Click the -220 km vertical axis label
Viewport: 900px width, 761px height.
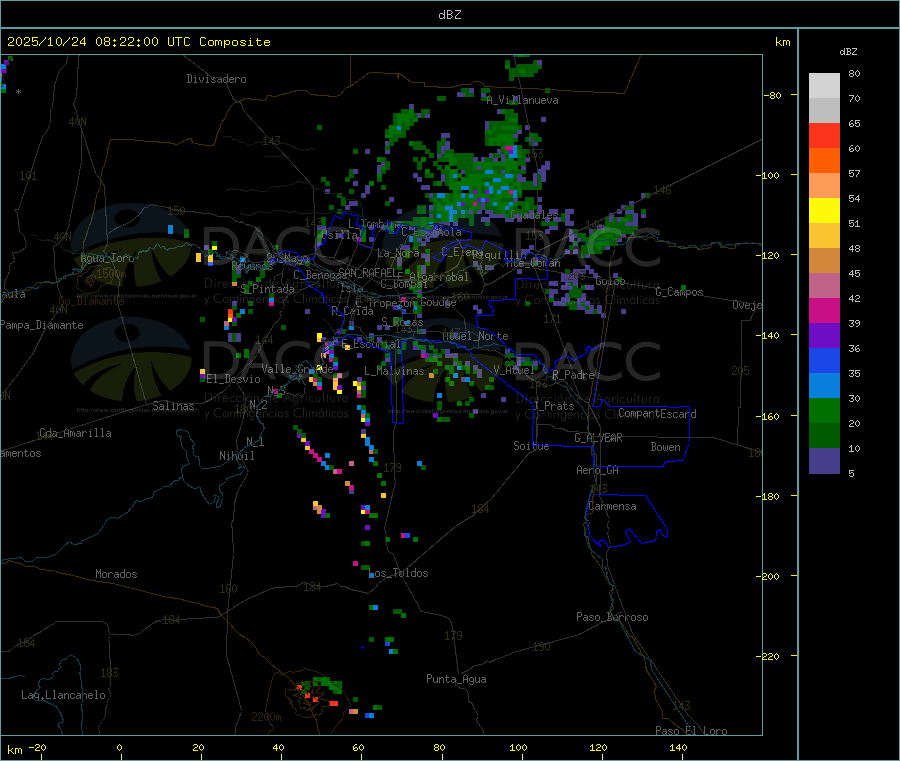(769, 656)
